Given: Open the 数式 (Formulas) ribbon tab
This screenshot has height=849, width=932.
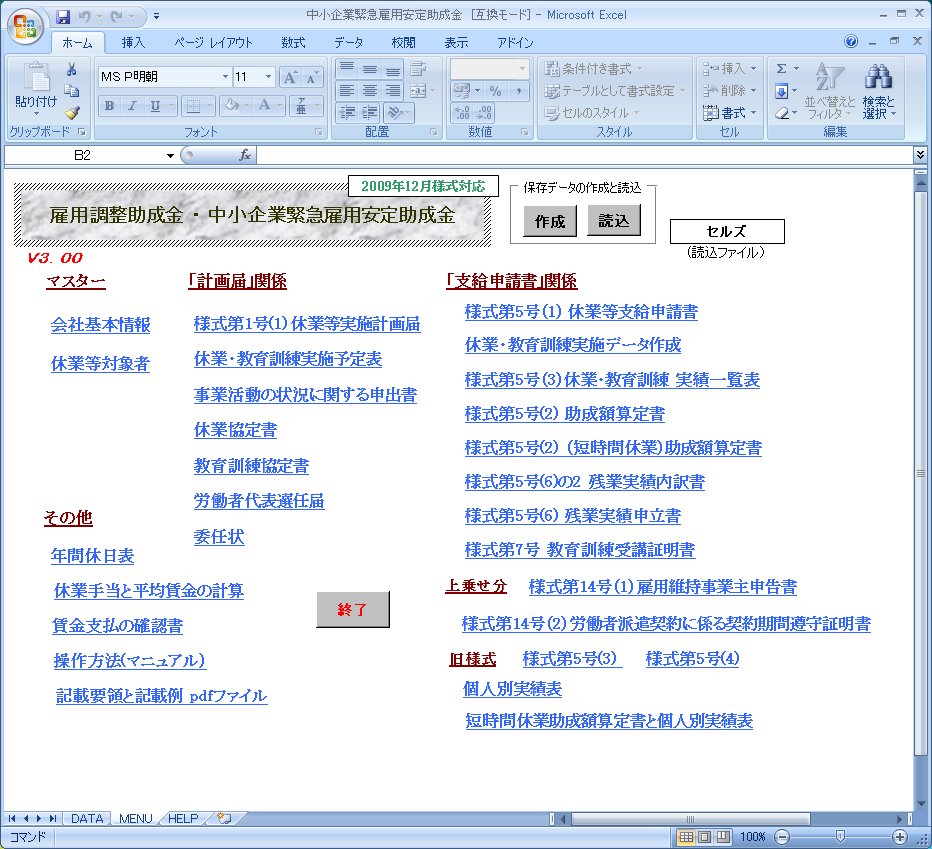Looking at the screenshot, I should click(x=293, y=42).
